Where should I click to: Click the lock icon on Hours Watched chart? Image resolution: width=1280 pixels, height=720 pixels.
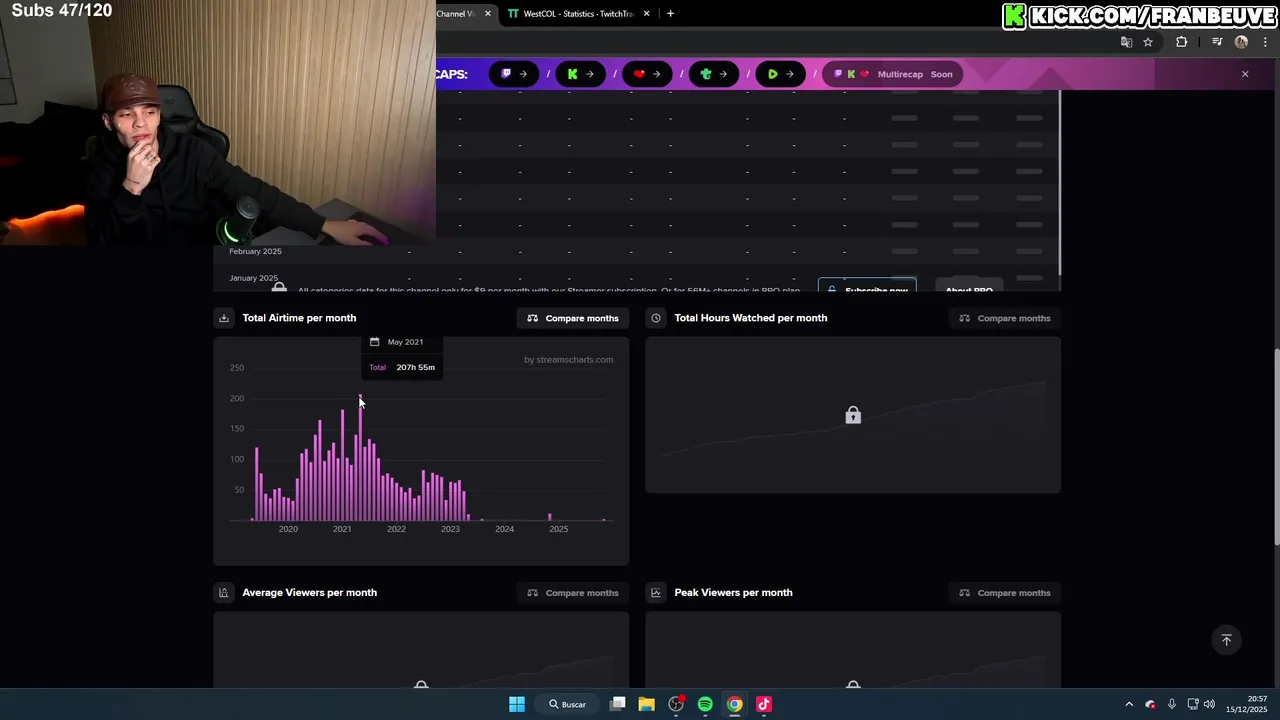point(853,415)
